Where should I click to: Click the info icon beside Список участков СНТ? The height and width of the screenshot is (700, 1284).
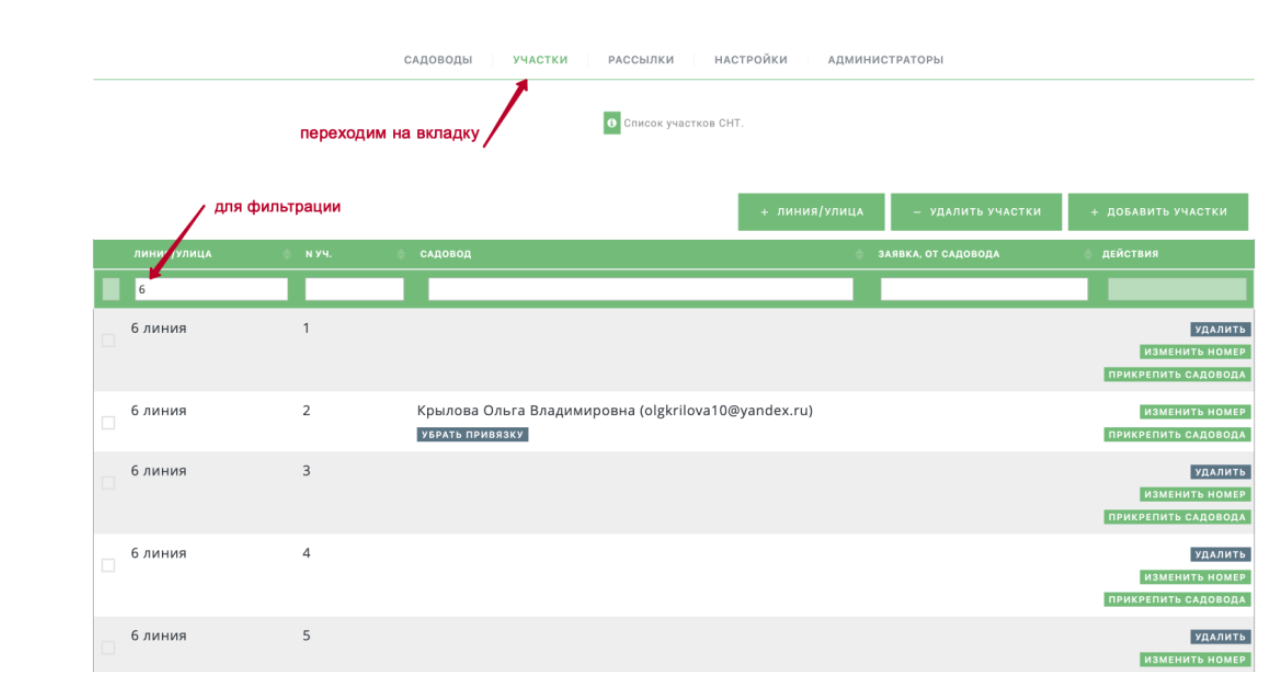(x=612, y=123)
